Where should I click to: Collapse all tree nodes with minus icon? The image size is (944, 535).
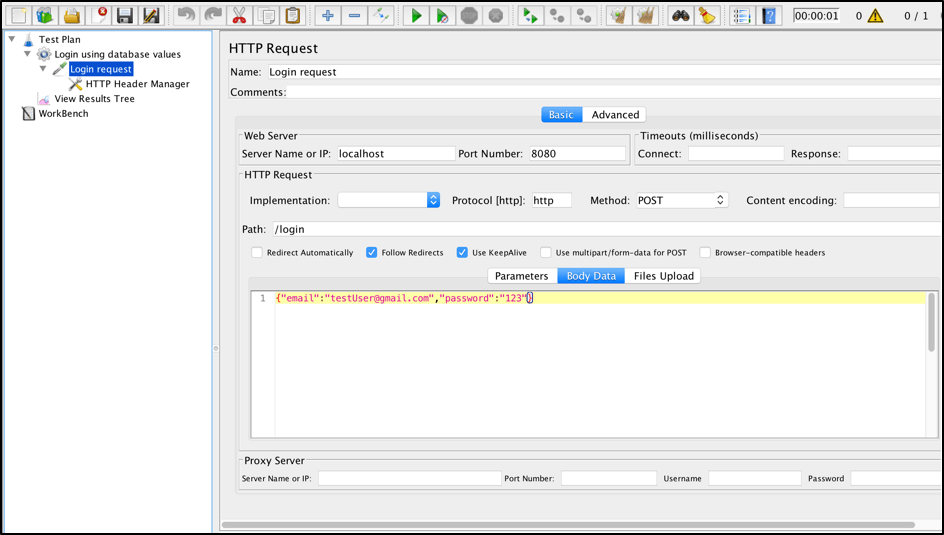(x=354, y=15)
